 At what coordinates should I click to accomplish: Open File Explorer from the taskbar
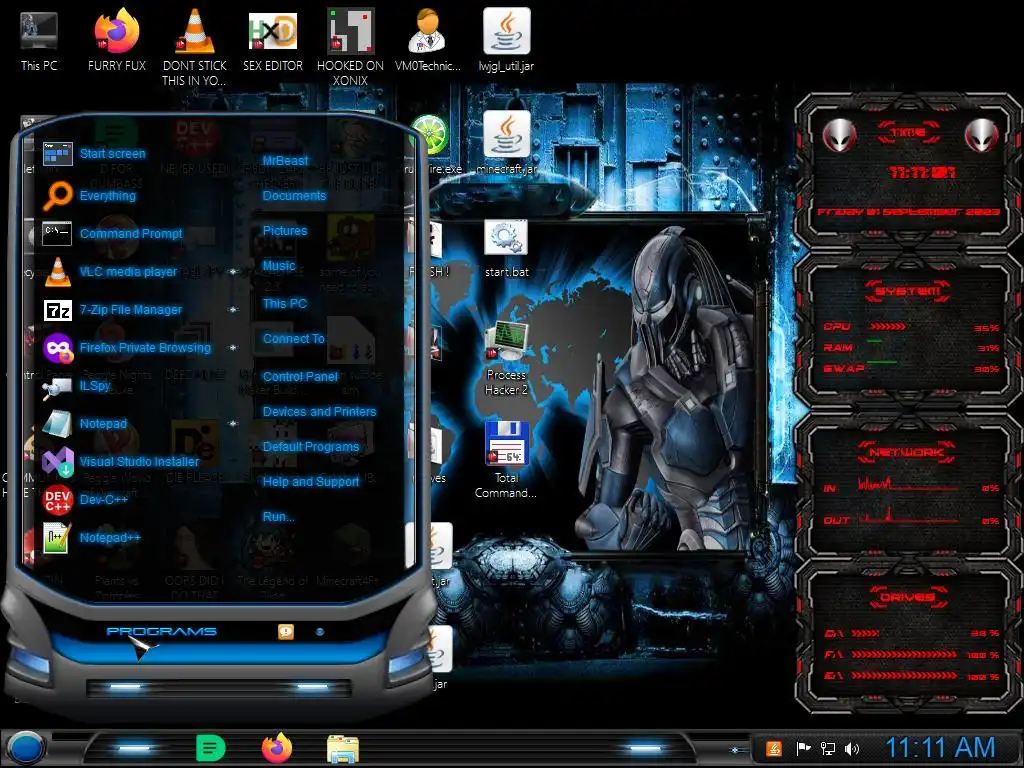343,749
